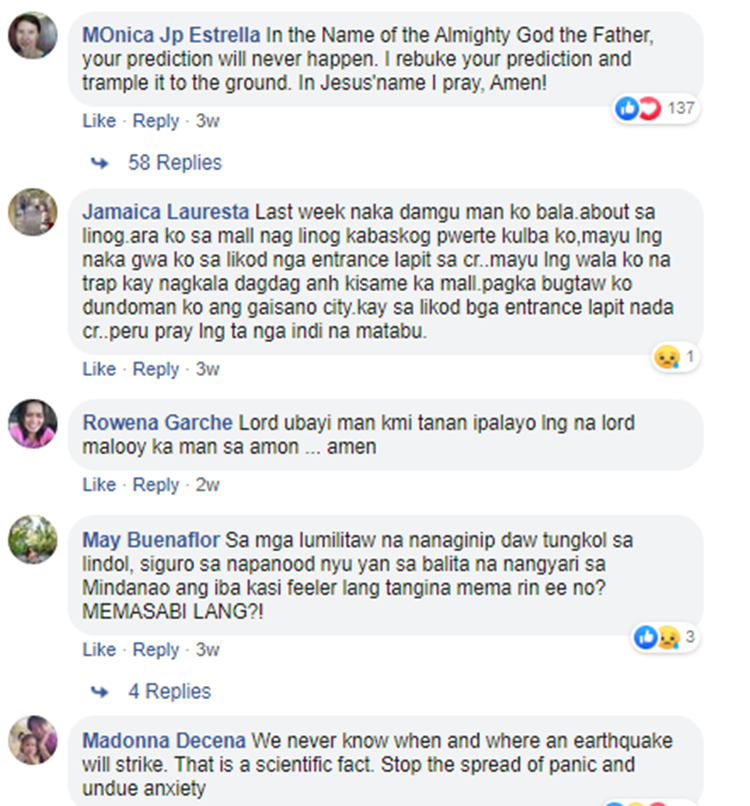This screenshot has height=806, width=750.
Task: Click the sad emoji on May Buenaflor's comment
Action: click(668, 637)
